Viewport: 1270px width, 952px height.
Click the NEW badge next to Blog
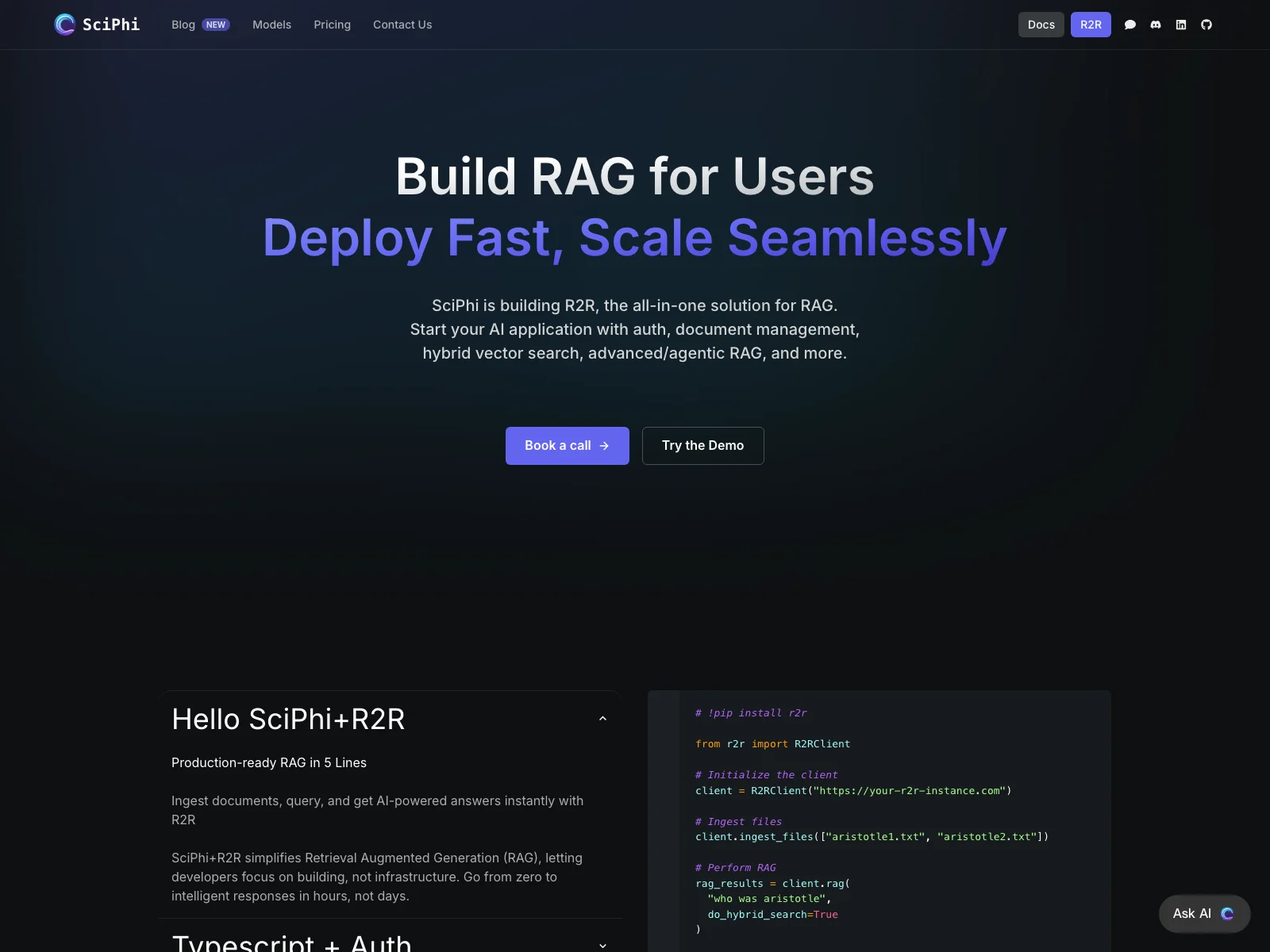pyautogui.click(x=216, y=25)
